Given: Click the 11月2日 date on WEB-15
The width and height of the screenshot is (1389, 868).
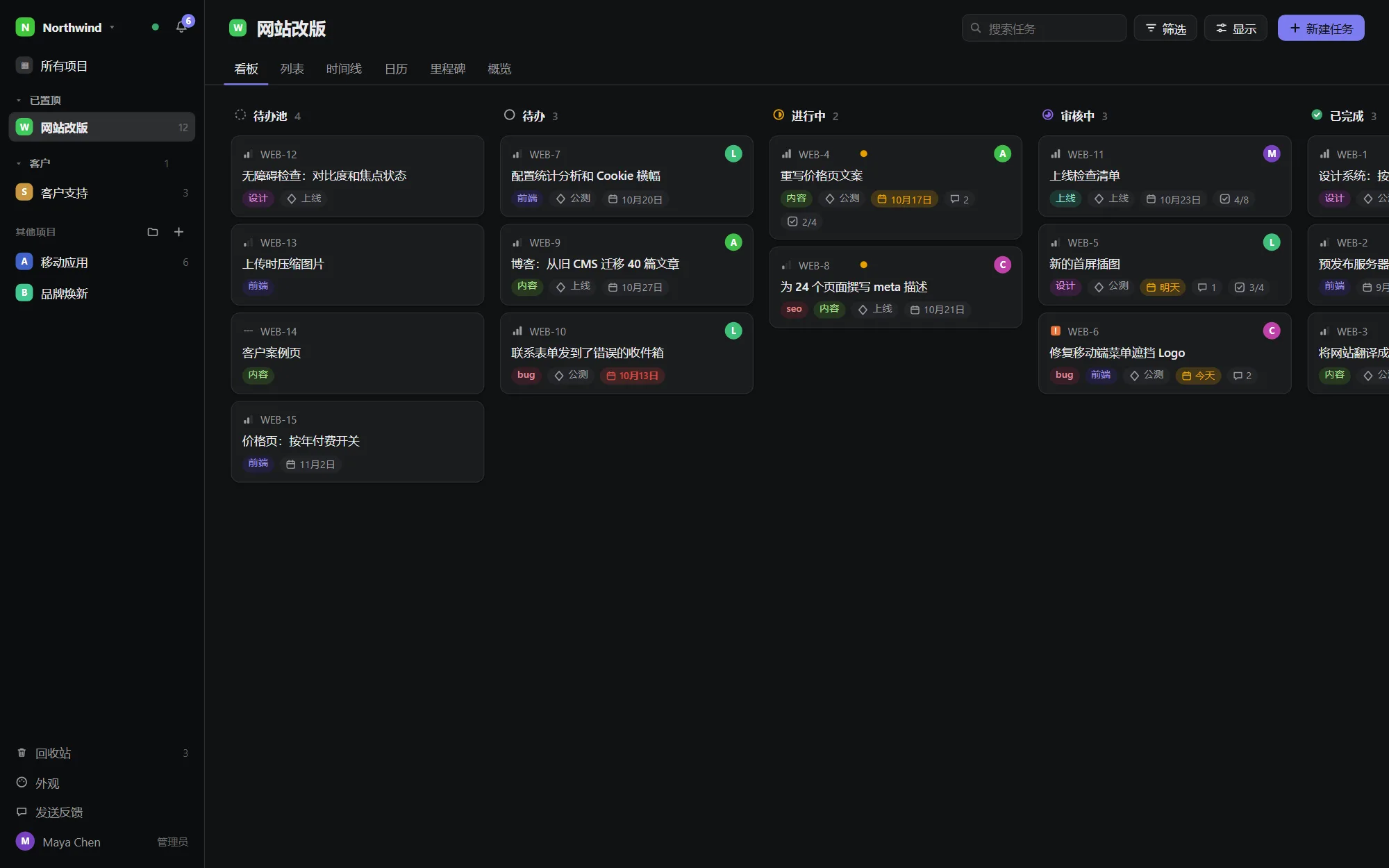Looking at the screenshot, I should (x=310, y=464).
